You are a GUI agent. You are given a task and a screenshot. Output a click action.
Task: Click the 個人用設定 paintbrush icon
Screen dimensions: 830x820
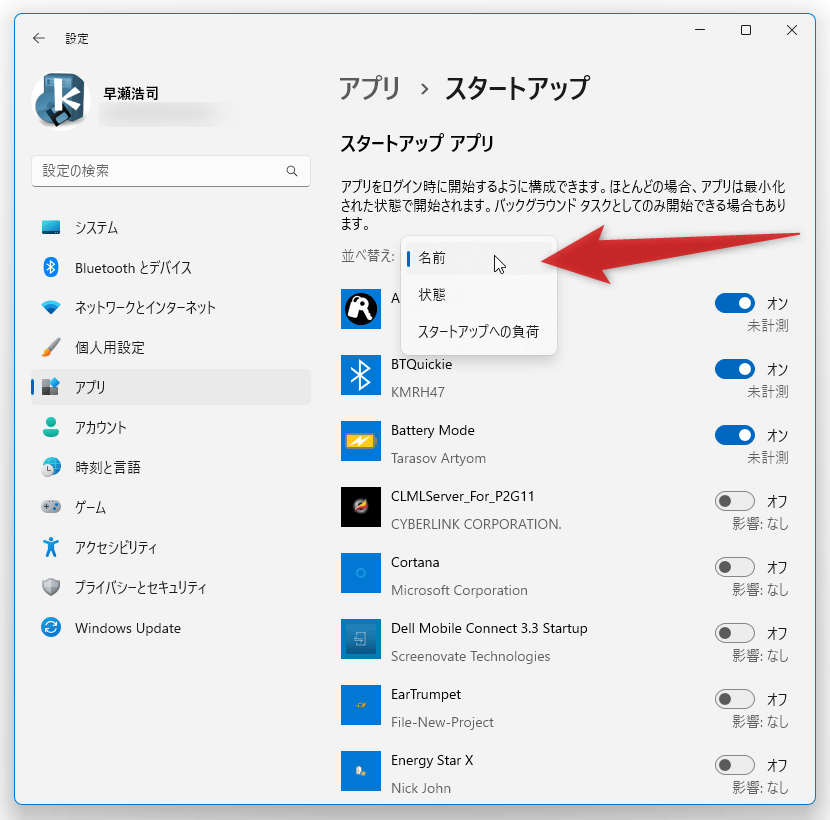pyautogui.click(x=51, y=347)
